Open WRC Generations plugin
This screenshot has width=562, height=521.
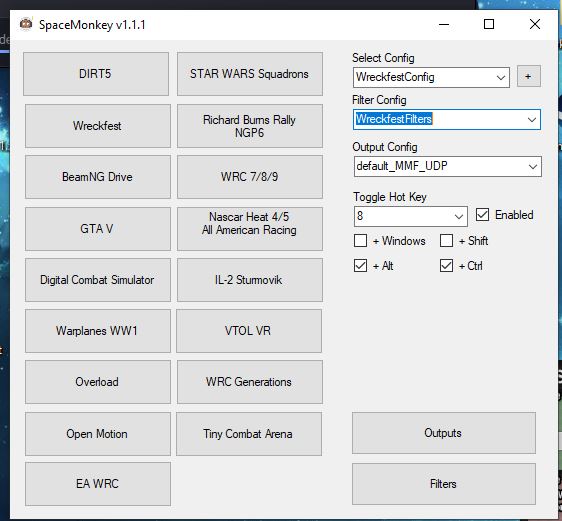[x=249, y=382]
